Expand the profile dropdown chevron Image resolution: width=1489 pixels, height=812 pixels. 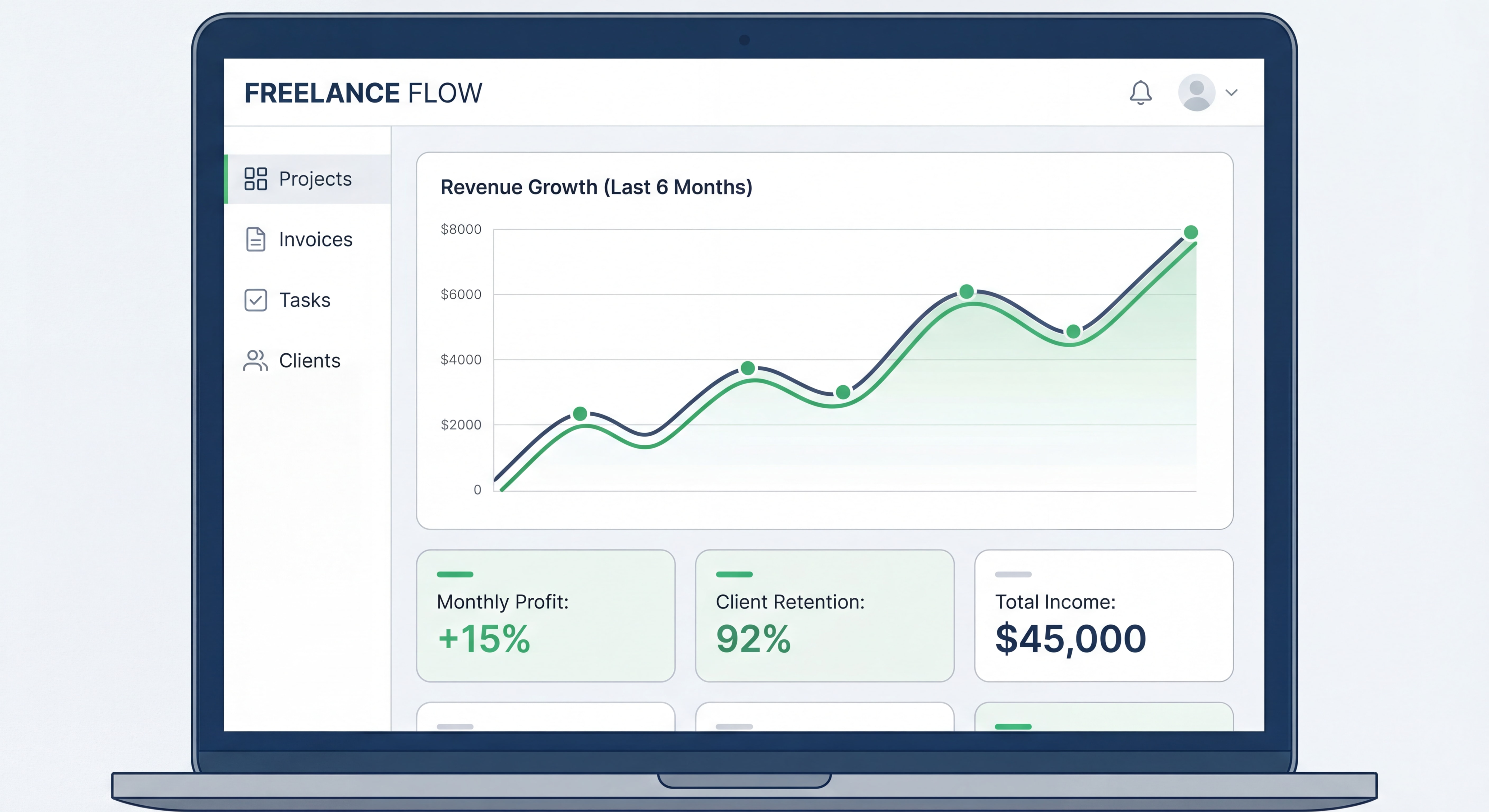1232,93
